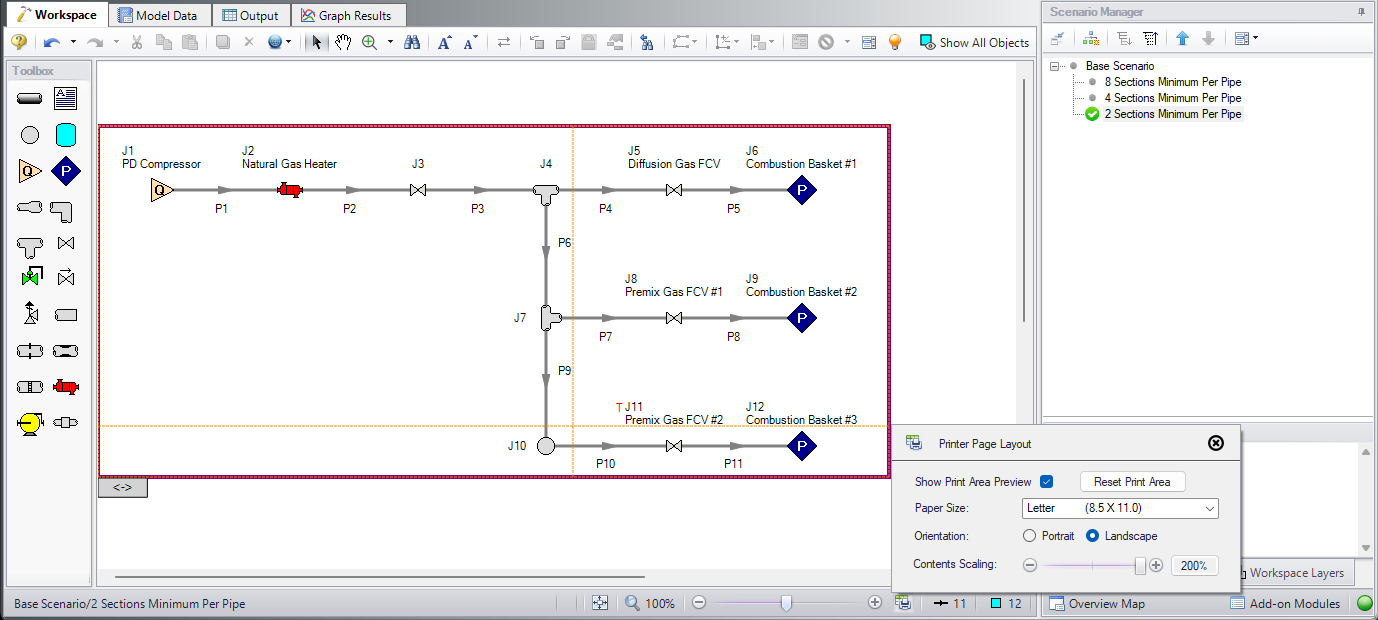The image size is (1378, 620).
Task: Click the globe toolbar icon
Action: tap(275, 42)
